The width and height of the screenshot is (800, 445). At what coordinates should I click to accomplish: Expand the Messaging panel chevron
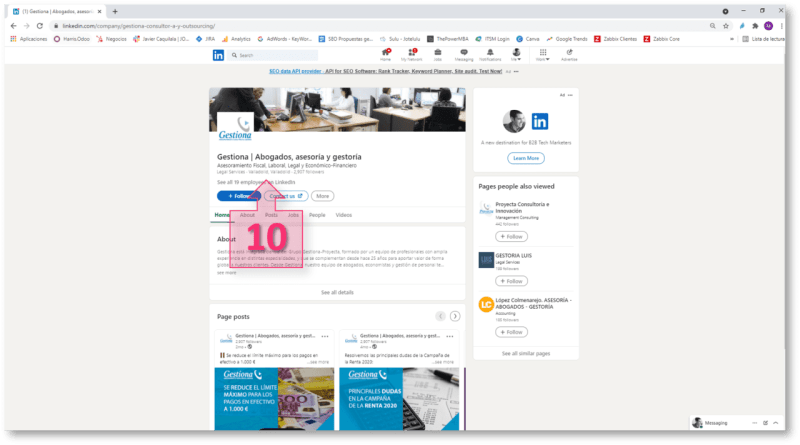pyautogui.click(x=776, y=423)
